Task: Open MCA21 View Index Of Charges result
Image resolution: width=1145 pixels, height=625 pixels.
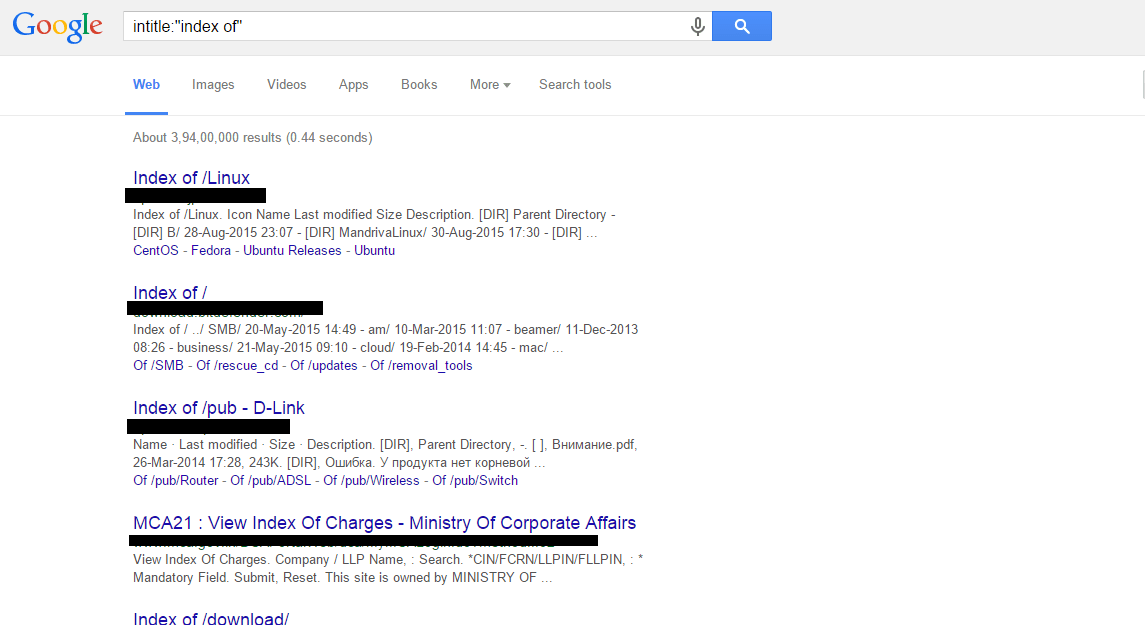Action: (x=384, y=523)
